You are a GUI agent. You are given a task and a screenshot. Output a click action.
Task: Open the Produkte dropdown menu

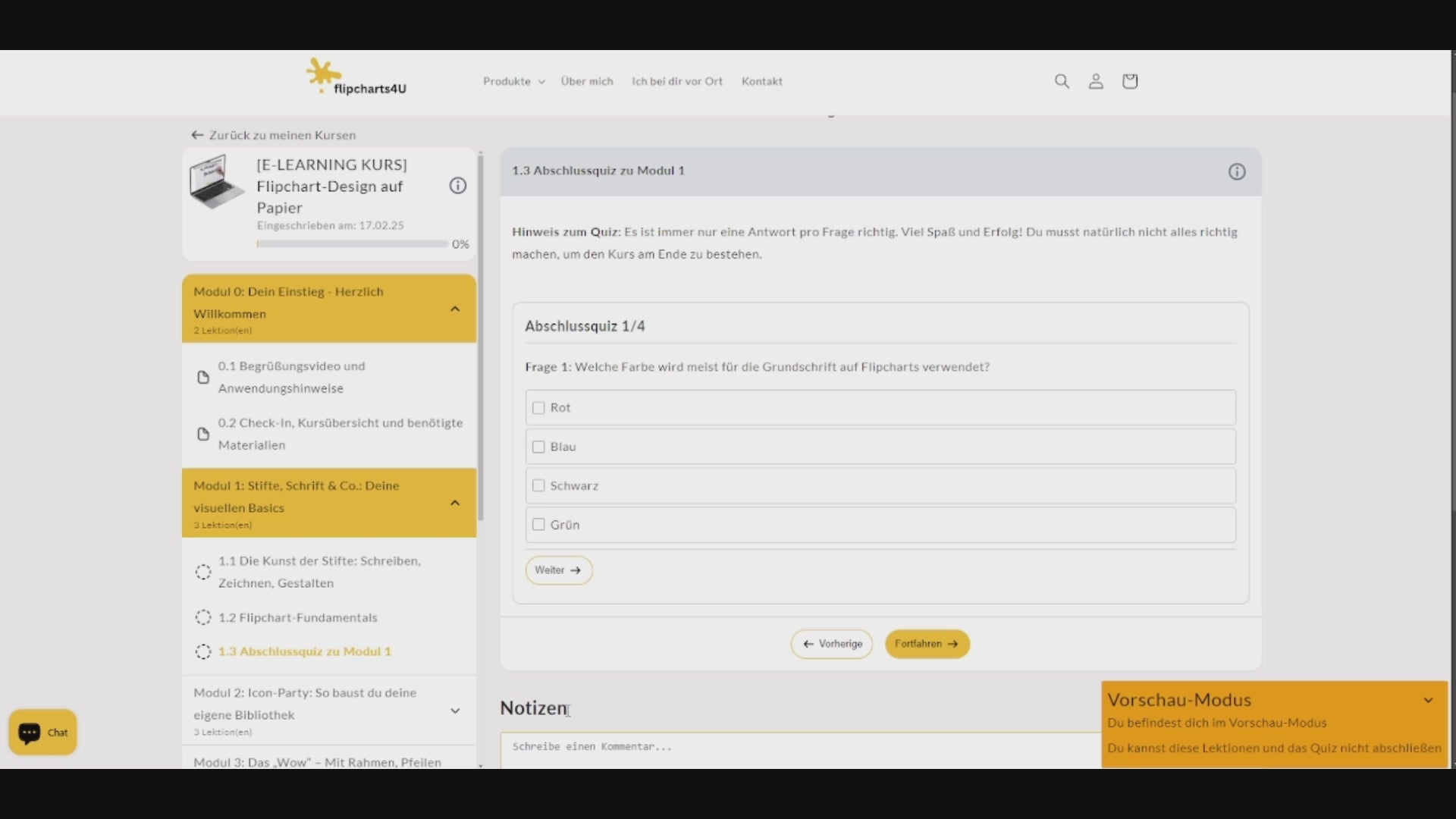tap(513, 81)
